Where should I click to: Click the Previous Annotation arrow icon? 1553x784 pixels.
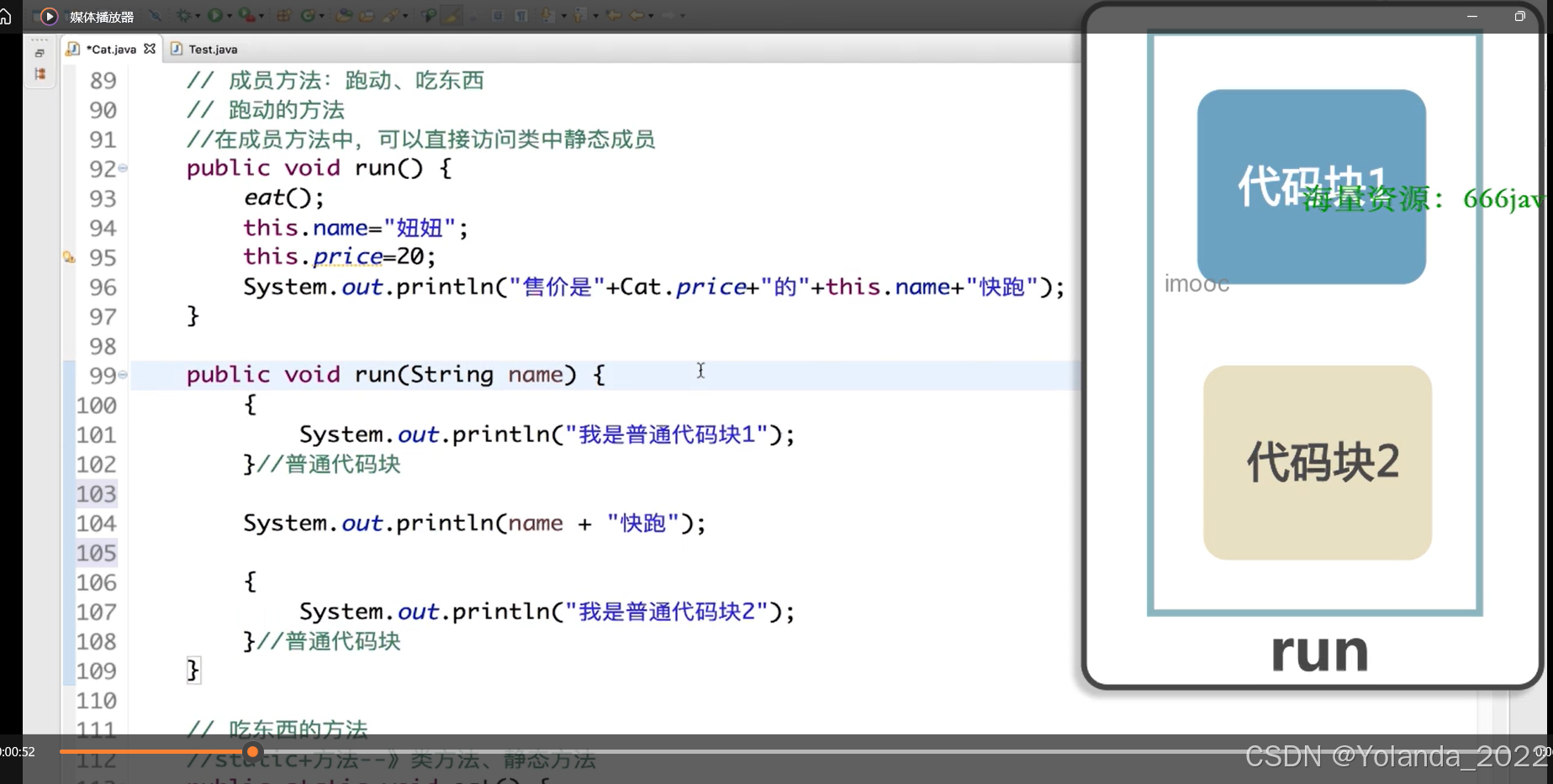[578, 15]
